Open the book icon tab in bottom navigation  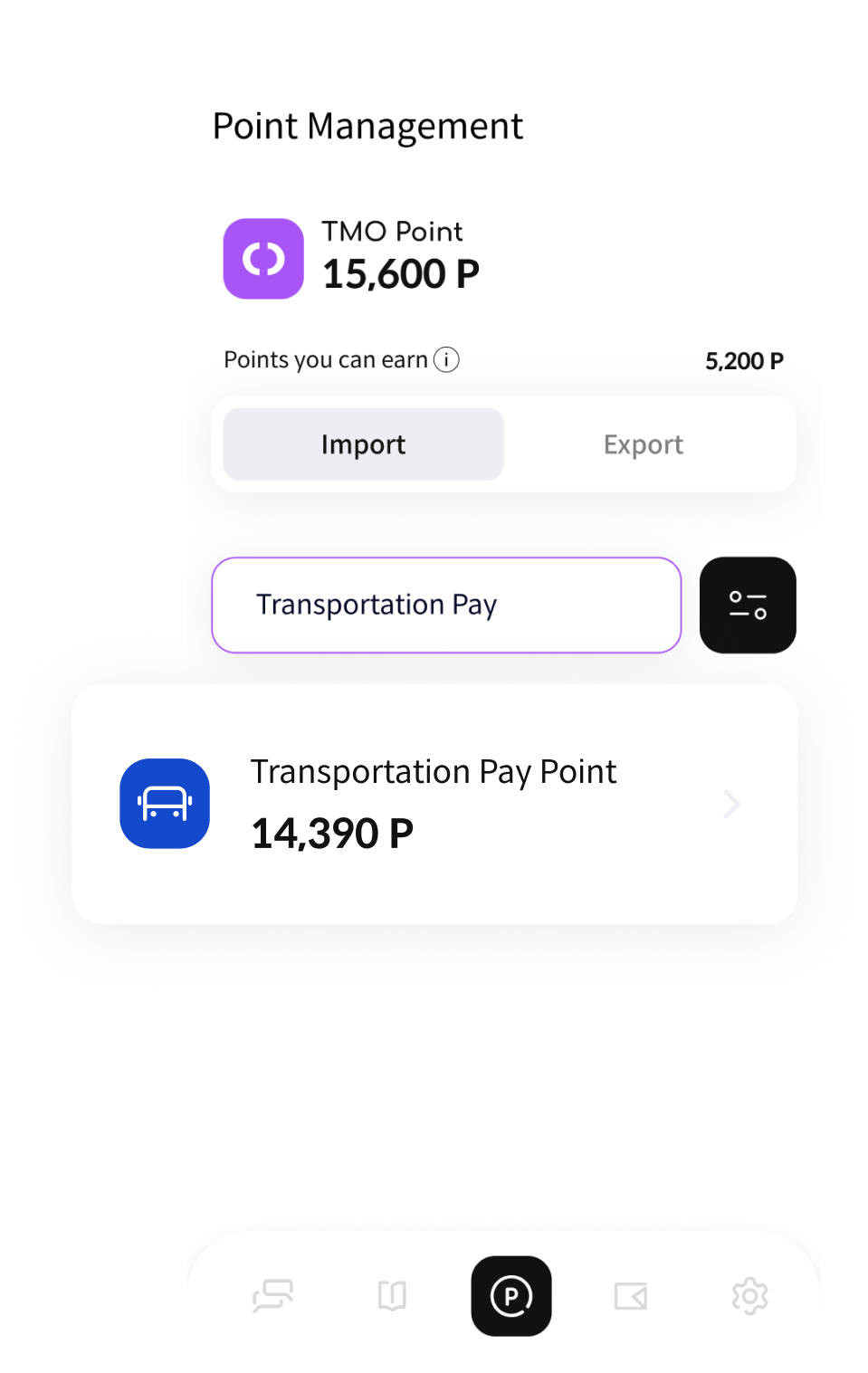(x=392, y=1296)
